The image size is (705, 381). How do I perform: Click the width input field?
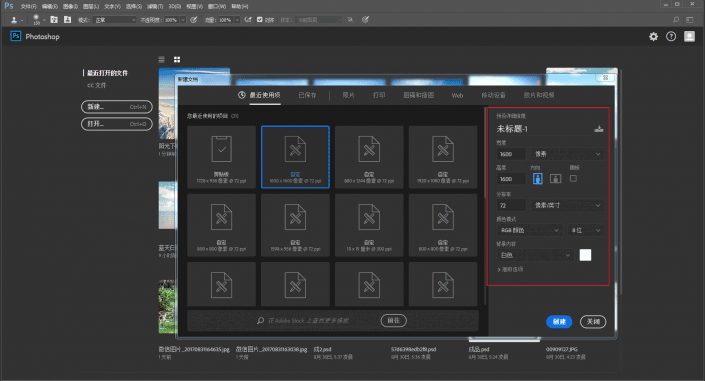coord(511,154)
